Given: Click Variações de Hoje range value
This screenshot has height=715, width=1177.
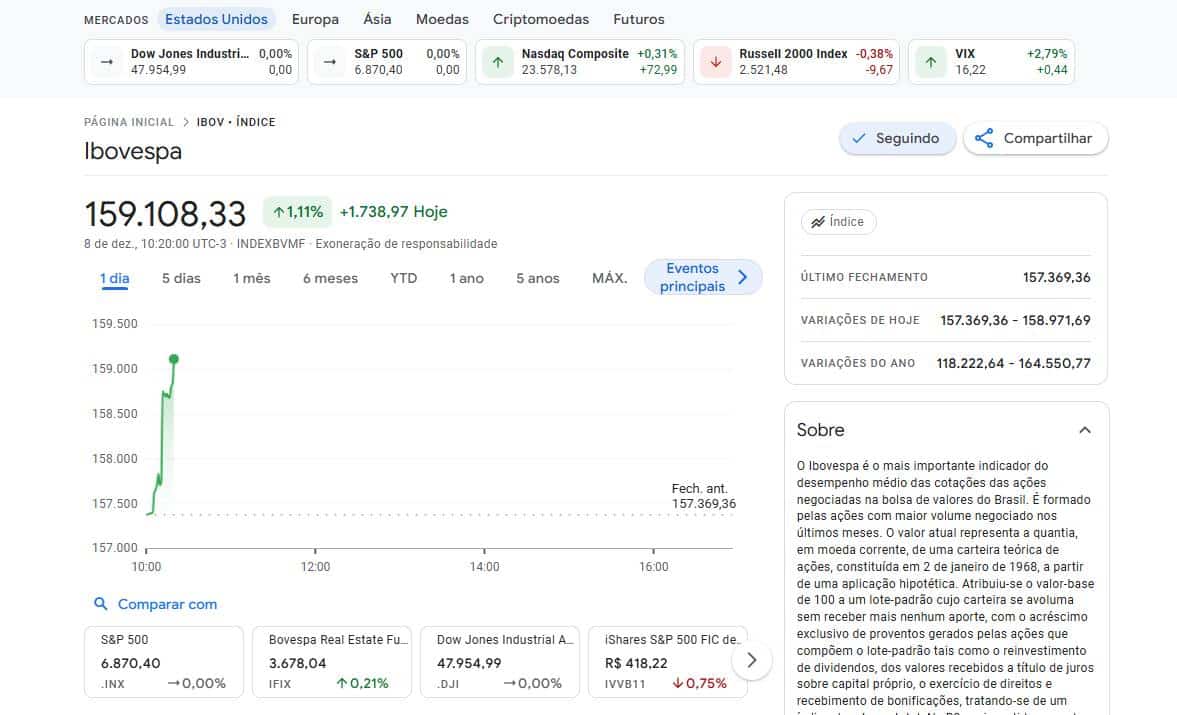Looking at the screenshot, I should (x=1015, y=320).
